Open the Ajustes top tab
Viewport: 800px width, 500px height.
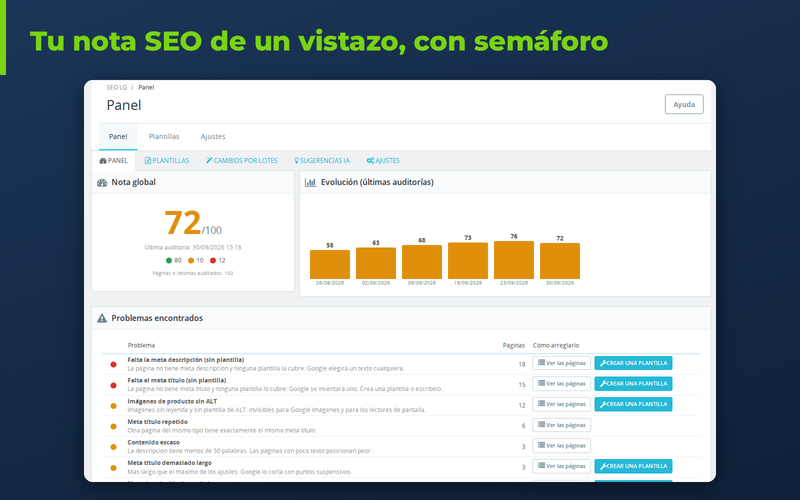(213, 136)
